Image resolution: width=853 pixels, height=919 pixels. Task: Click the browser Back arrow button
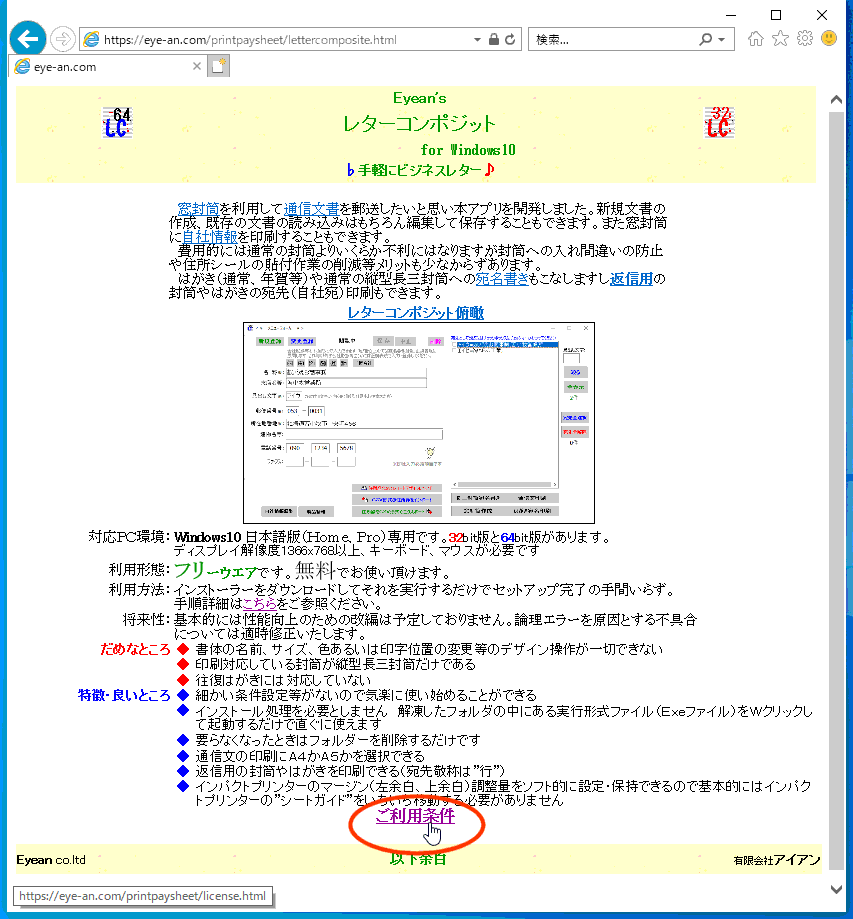pyautogui.click(x=28, y=39)
